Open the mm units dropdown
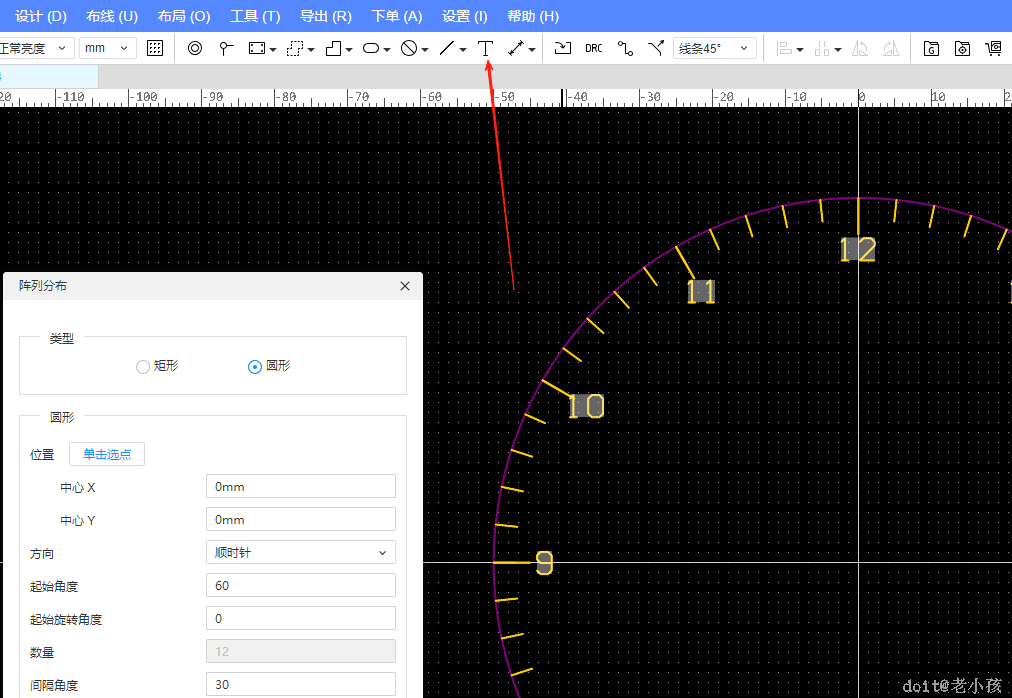The height and width of the screenshot is (698, 1012). (108, 48)
